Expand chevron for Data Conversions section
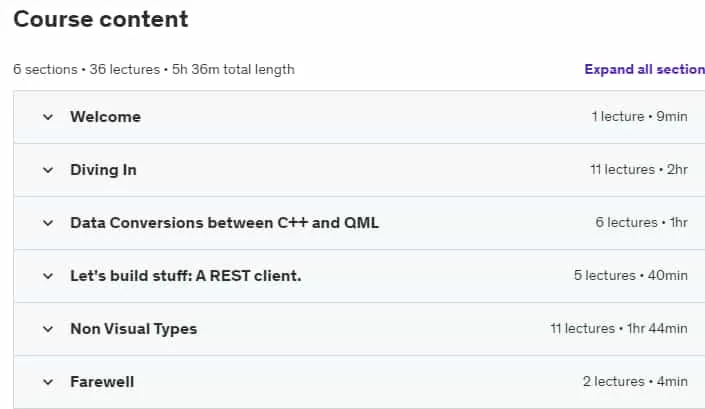The image size is (705, 409). pos(48,223)
